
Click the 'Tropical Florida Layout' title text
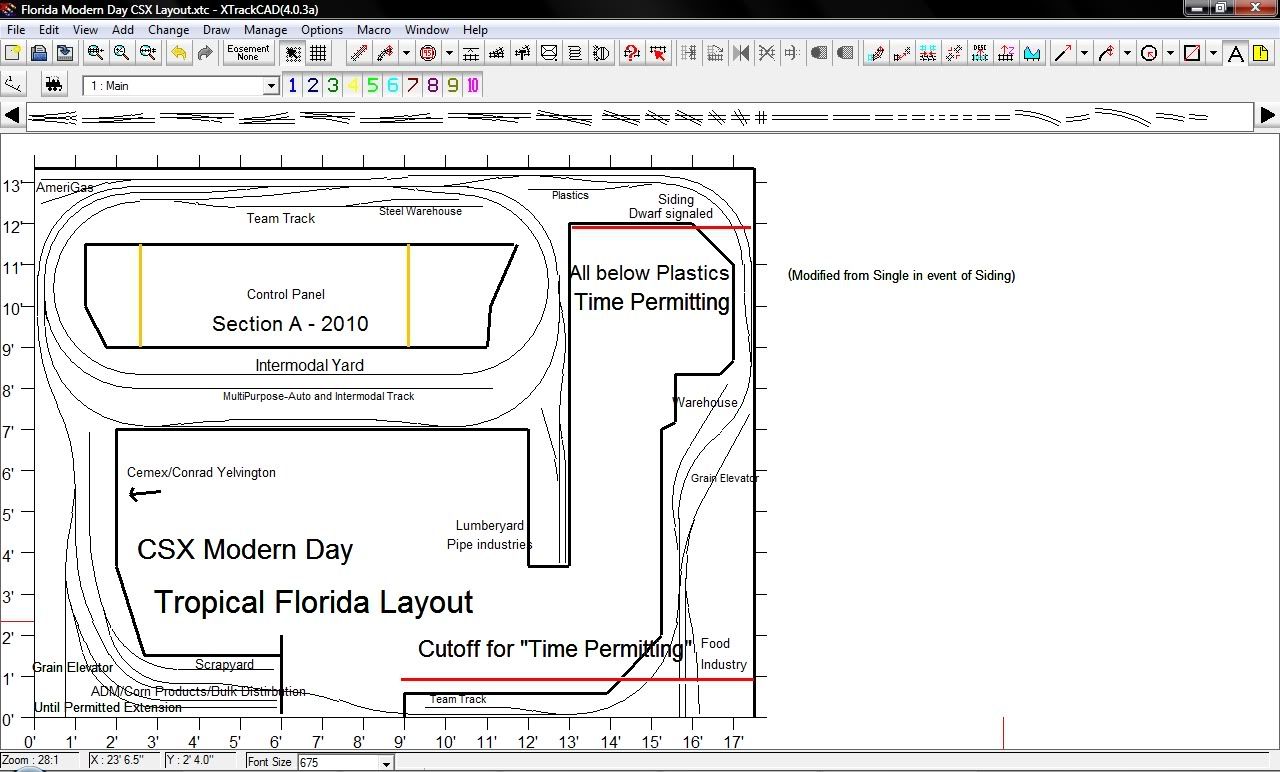(313, 602)
